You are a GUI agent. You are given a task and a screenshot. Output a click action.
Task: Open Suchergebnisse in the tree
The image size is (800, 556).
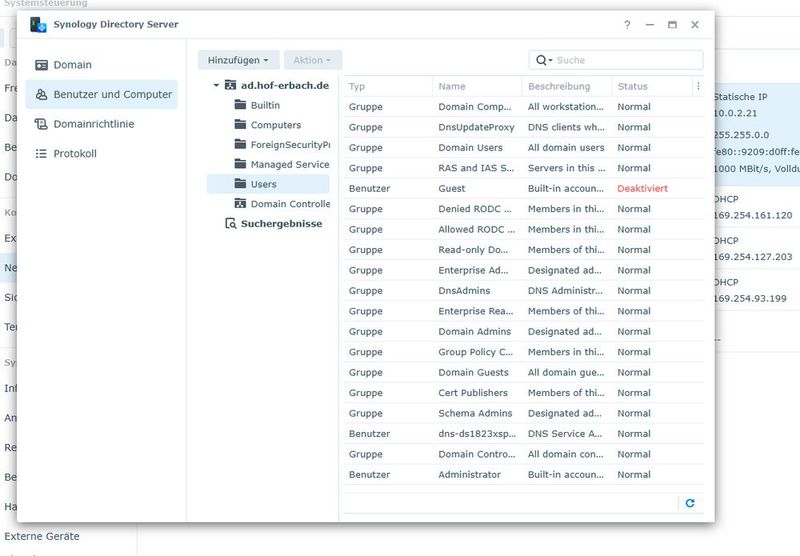coord(281,223)
